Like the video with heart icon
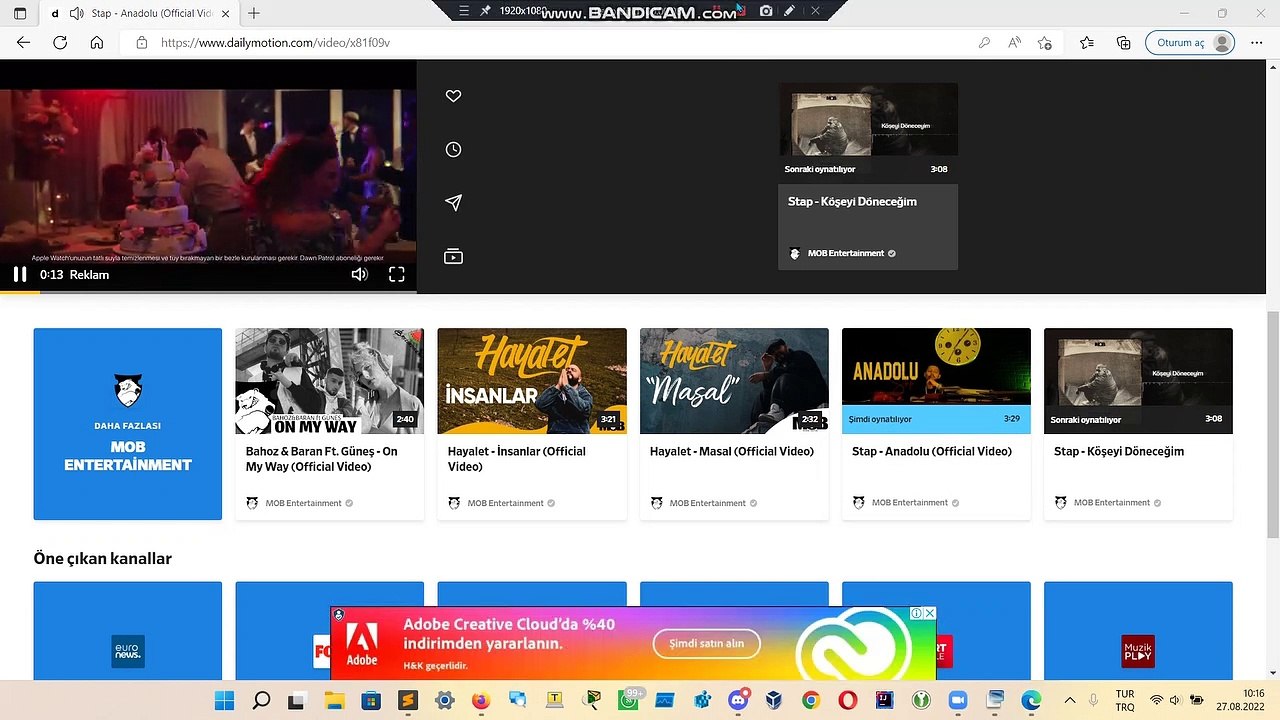1280x720 pixels. pyautogui.click(x=453, y=96)
